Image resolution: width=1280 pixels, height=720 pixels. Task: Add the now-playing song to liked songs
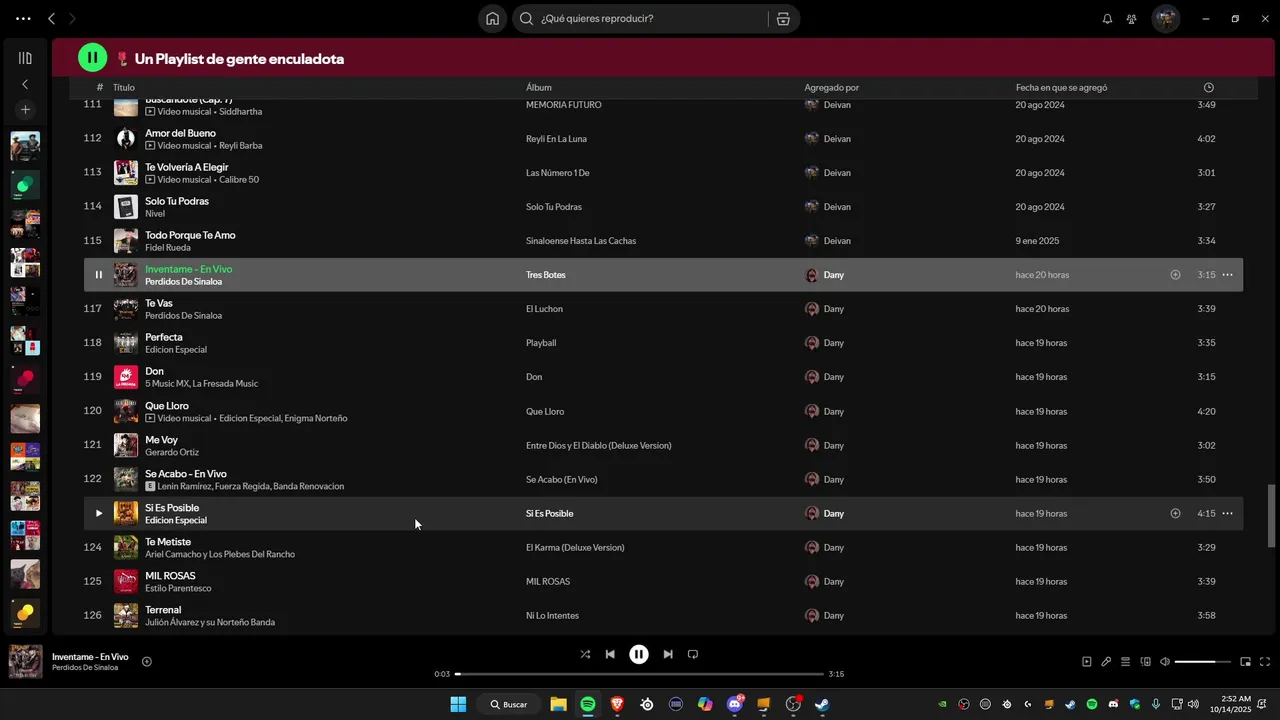(x=147, y=661)
